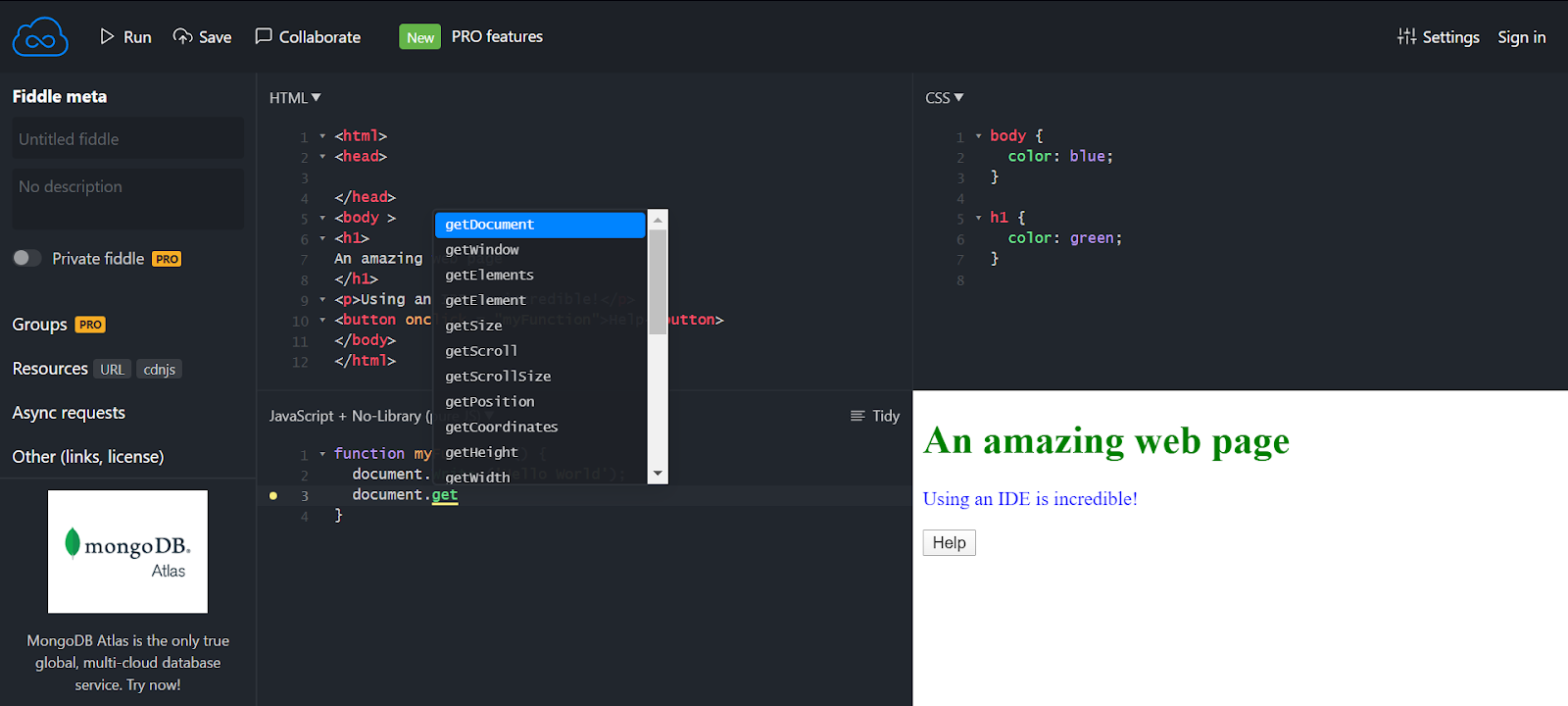Click the Help button in preview

[949, 542]
